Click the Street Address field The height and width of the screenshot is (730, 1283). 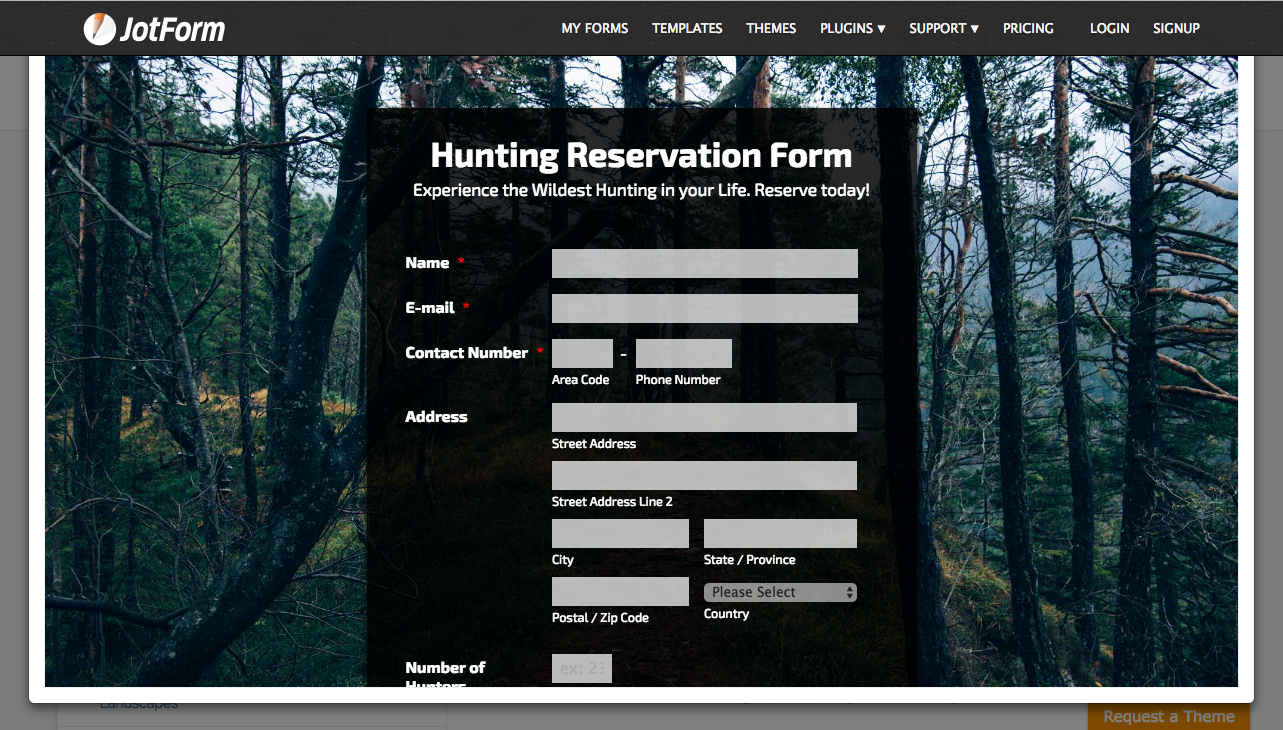[x=704, y=417]
